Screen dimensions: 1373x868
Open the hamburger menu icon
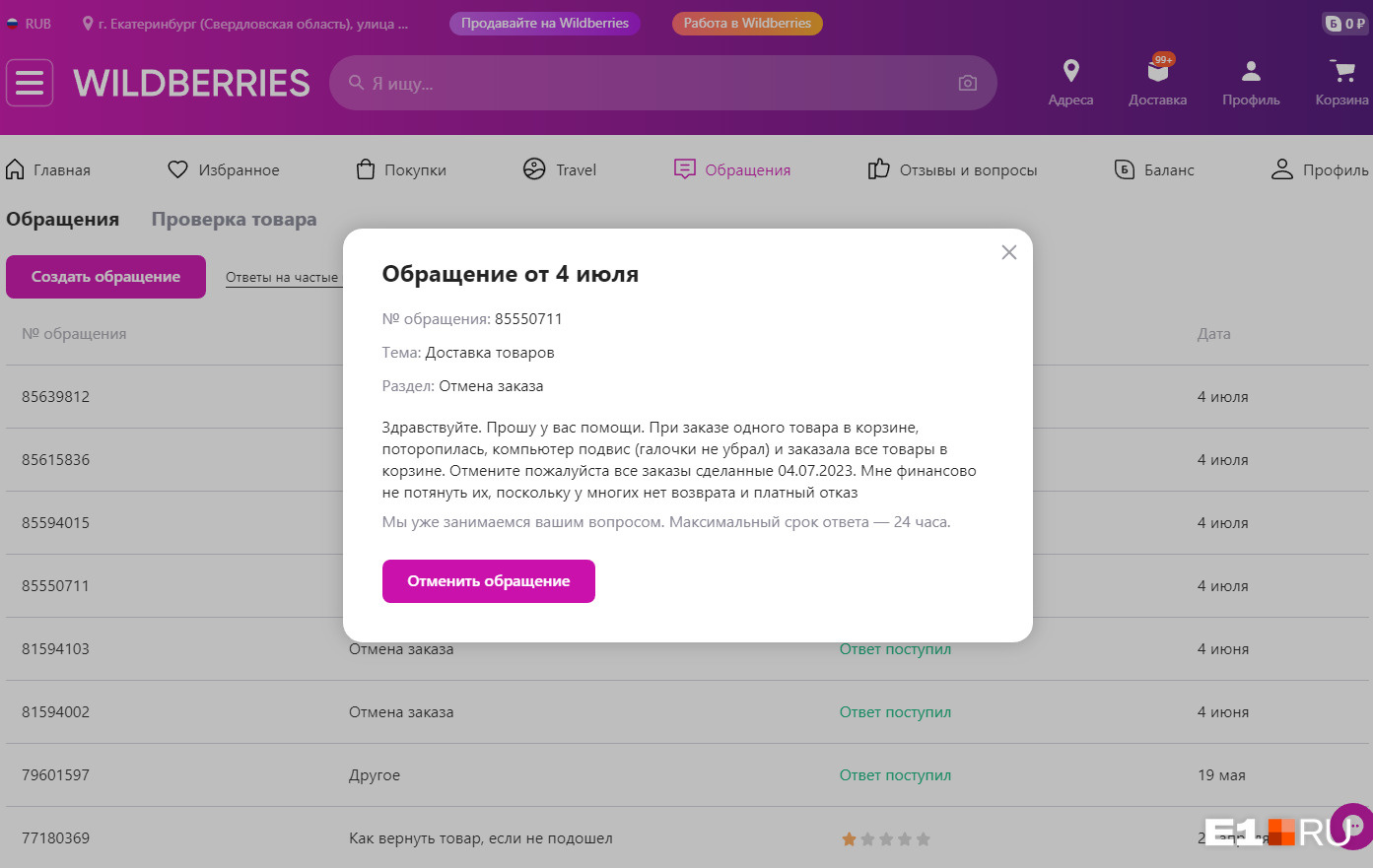[30, 83]
